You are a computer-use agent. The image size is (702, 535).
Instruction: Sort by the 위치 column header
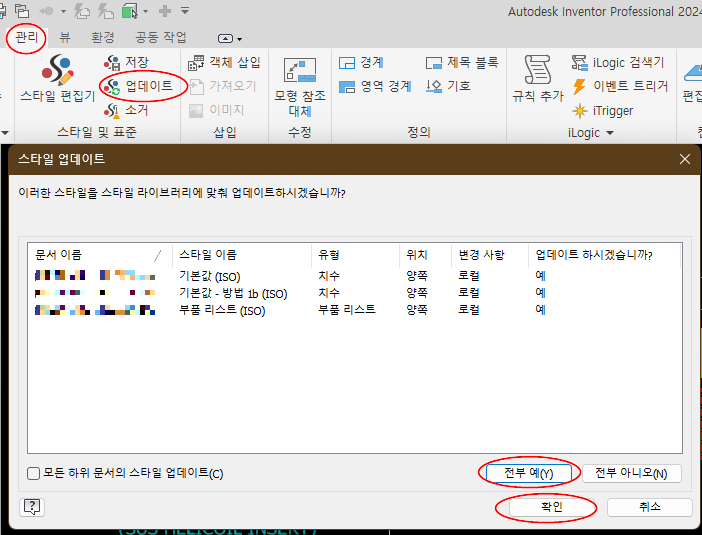tap(425, 255)
